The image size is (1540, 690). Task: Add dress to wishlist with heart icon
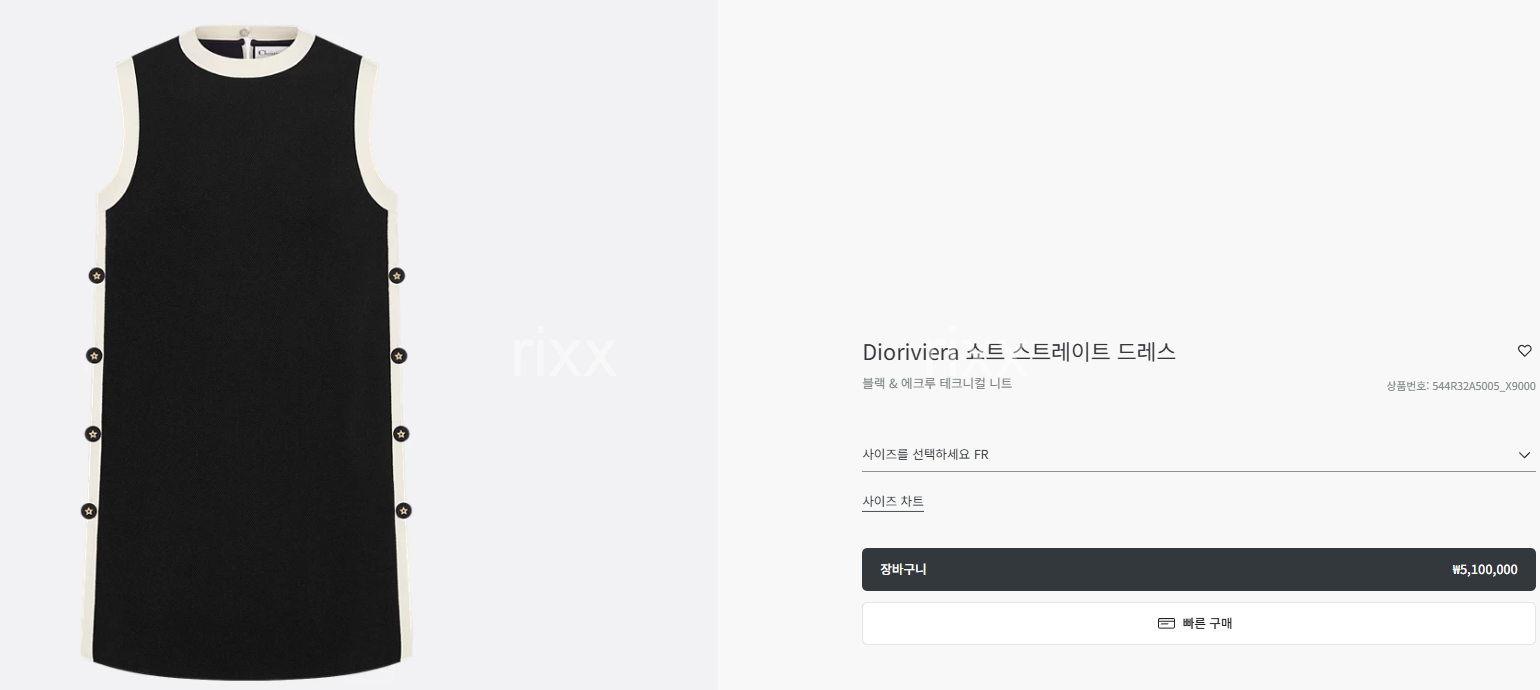[1524, 351]
